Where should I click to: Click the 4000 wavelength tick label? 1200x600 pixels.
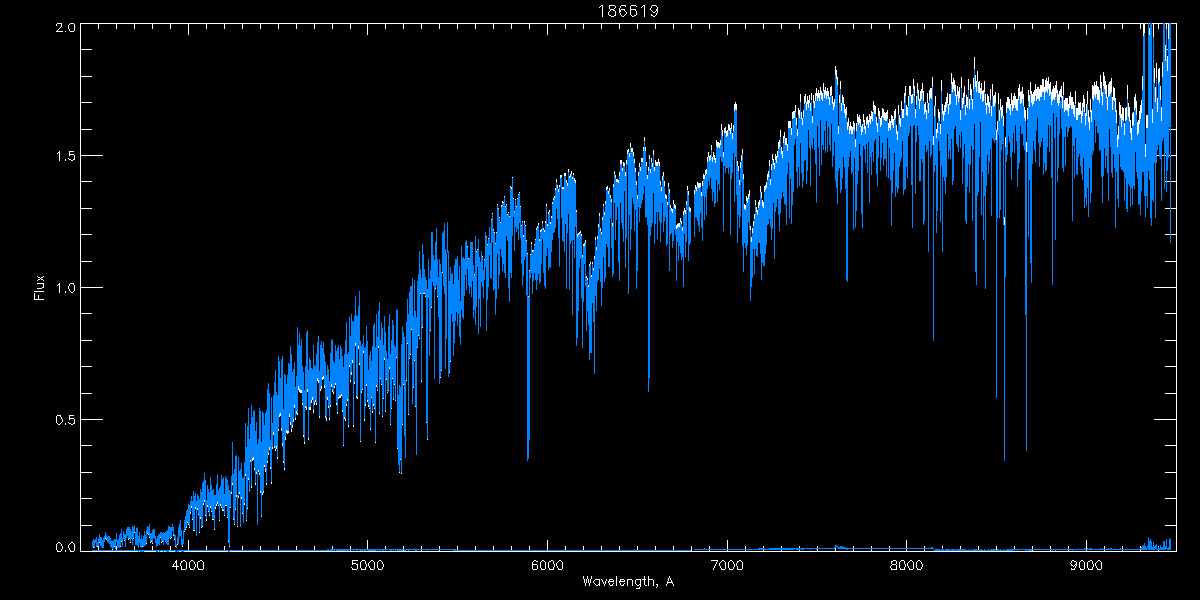point(188,565)
